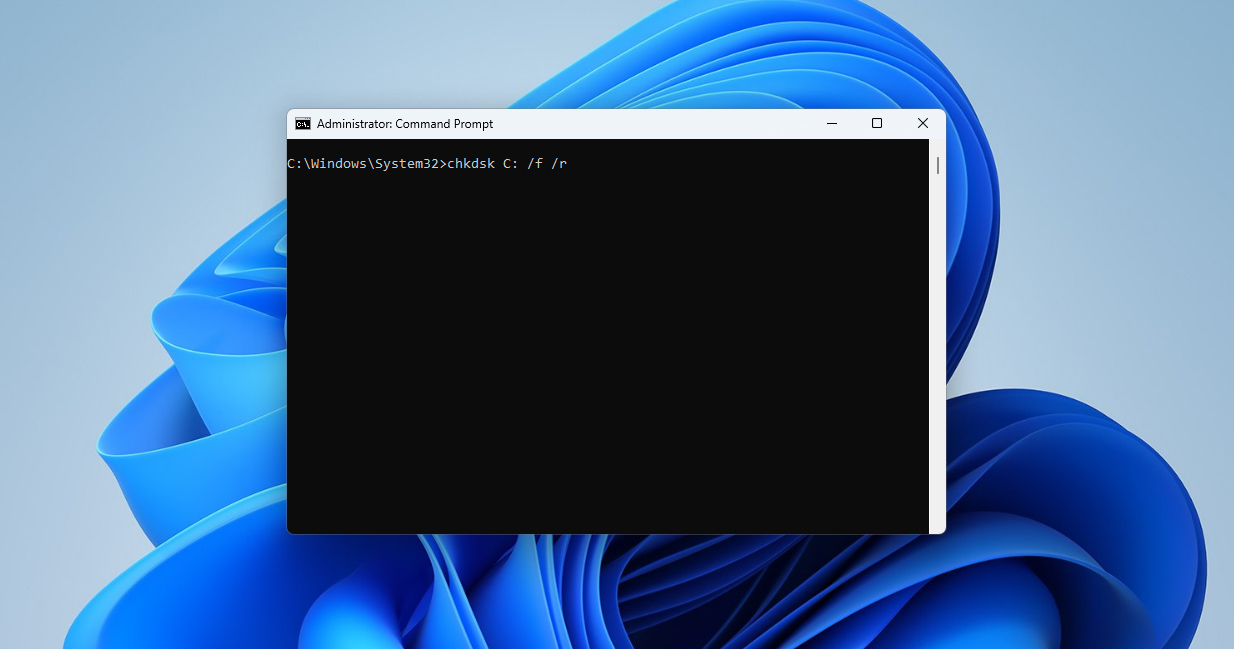Screen dimensions: 1234x649
Task: Click the "/r" switch in the command
Action: pos(559,164)
